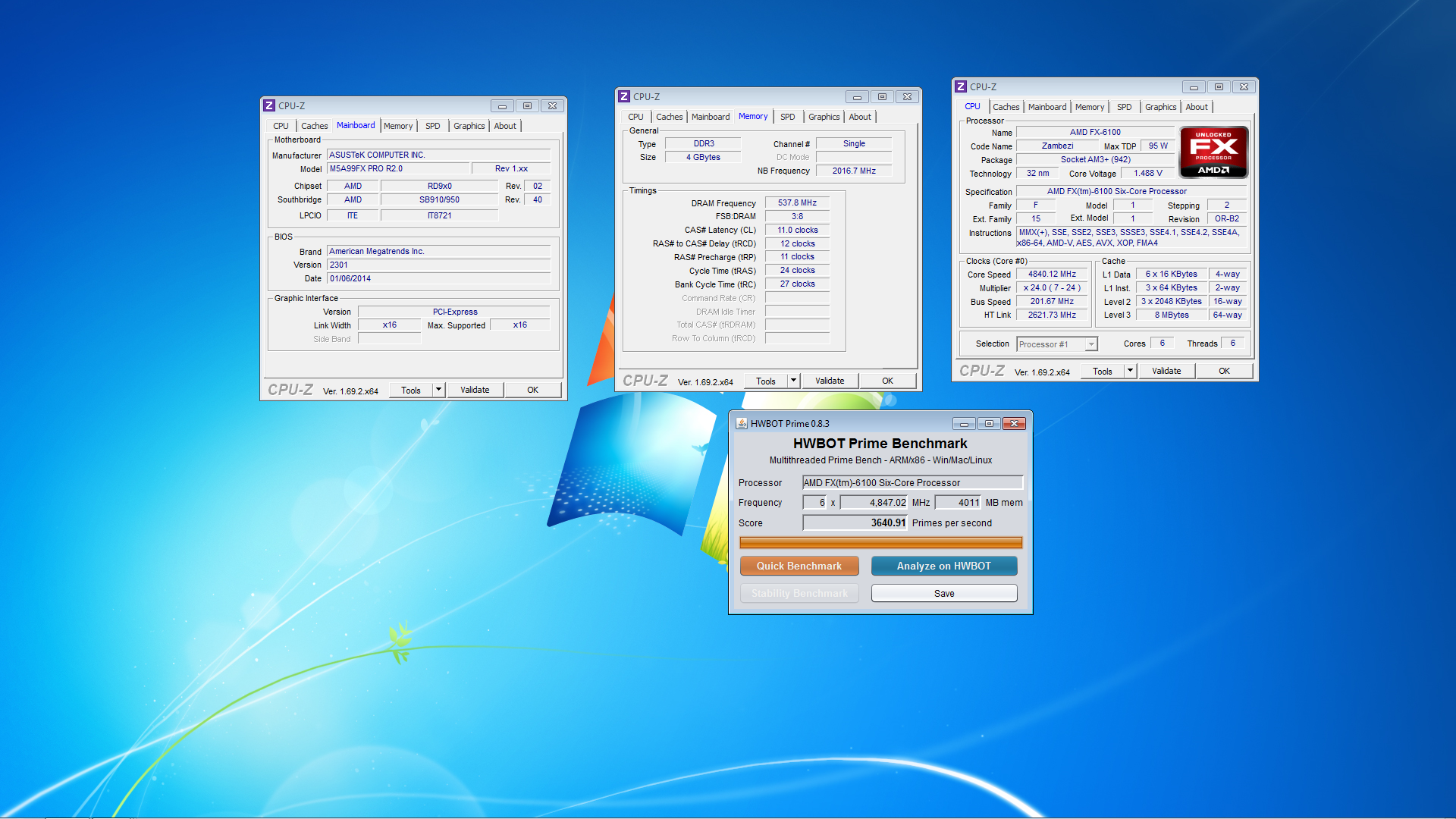Minimize the CPU-Z Memory window

(x=857, y=97)
